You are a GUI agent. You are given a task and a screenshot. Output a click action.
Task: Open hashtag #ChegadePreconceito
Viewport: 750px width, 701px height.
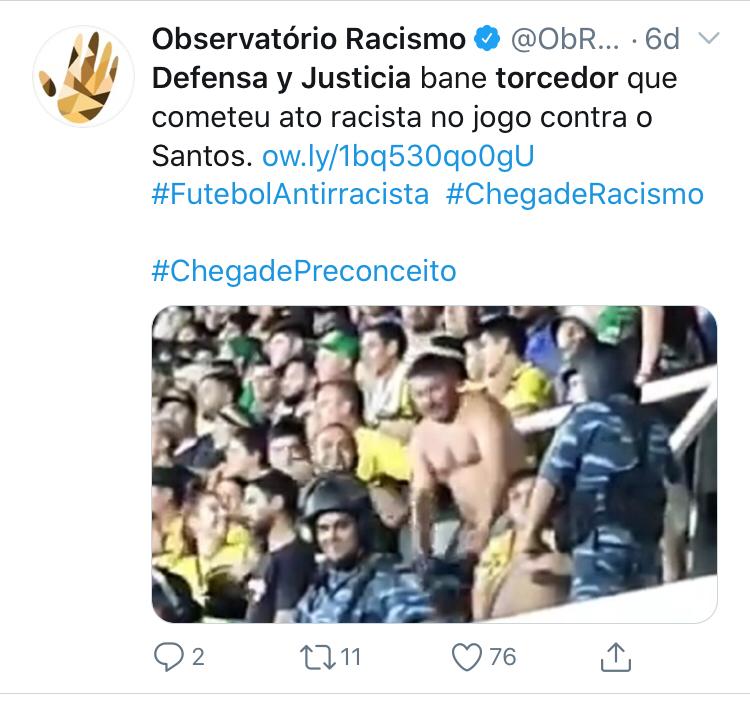304,271
